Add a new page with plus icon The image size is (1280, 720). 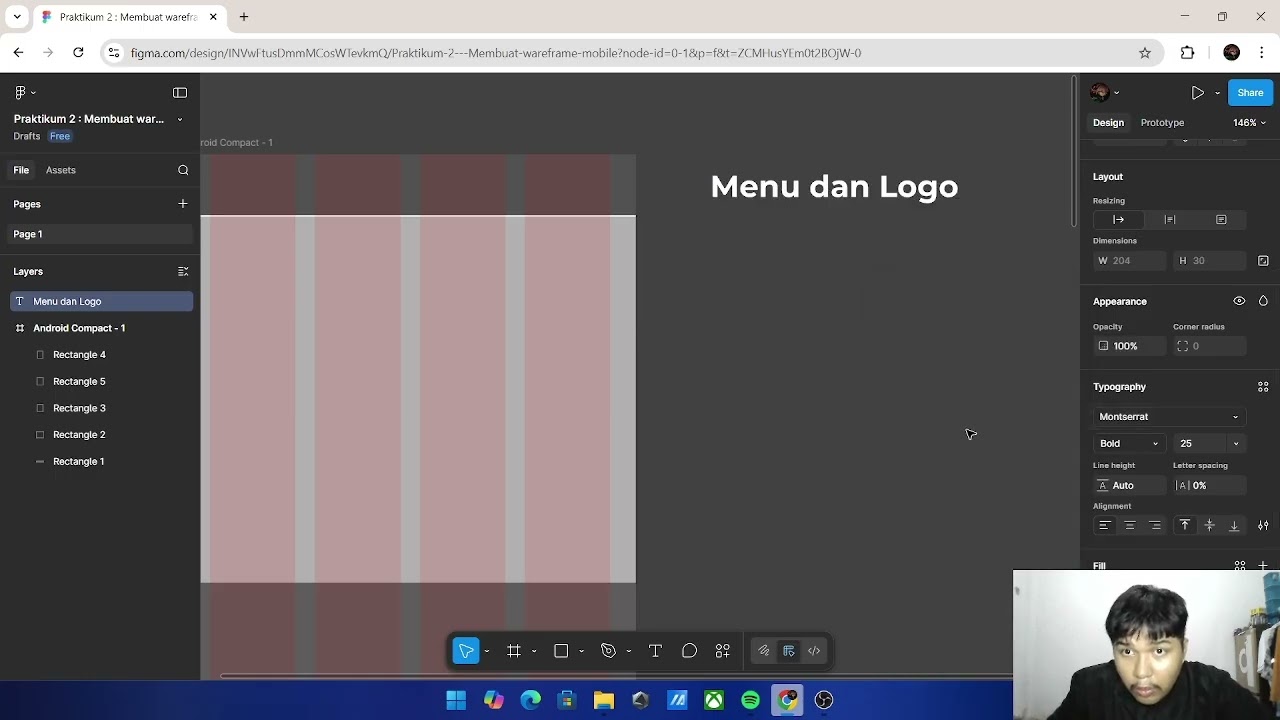pos(183,204)
